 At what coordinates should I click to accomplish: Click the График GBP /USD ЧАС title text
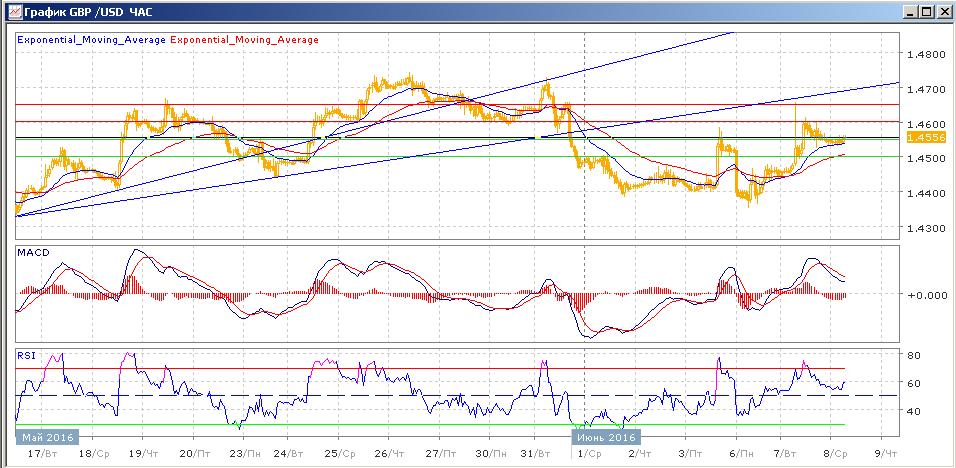point(88,12)
